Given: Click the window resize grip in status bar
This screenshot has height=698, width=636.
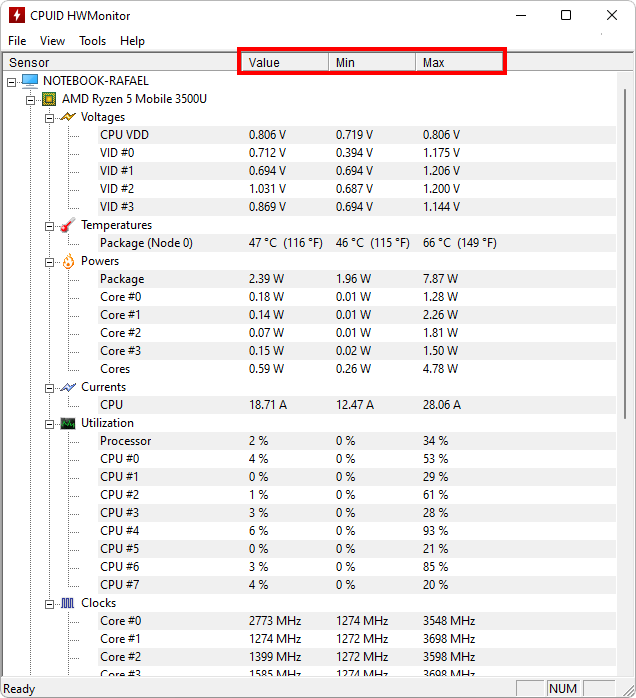Looking at the screenshot, I should (x=628, y=690).
